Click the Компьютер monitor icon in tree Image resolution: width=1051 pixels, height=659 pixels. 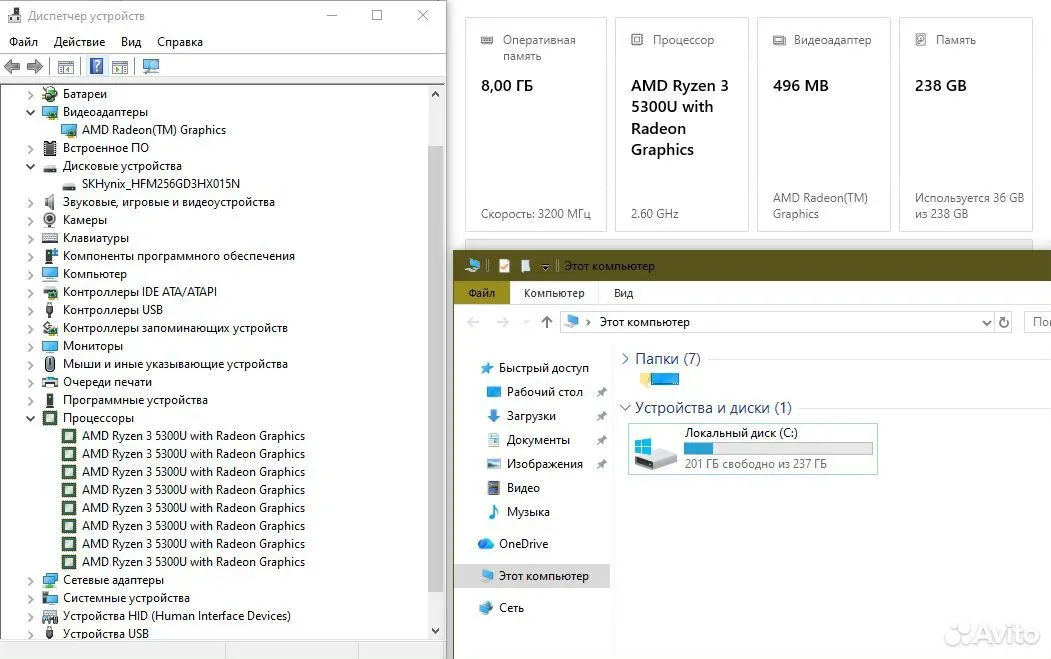pyautogui.click(x=50, y=274)
